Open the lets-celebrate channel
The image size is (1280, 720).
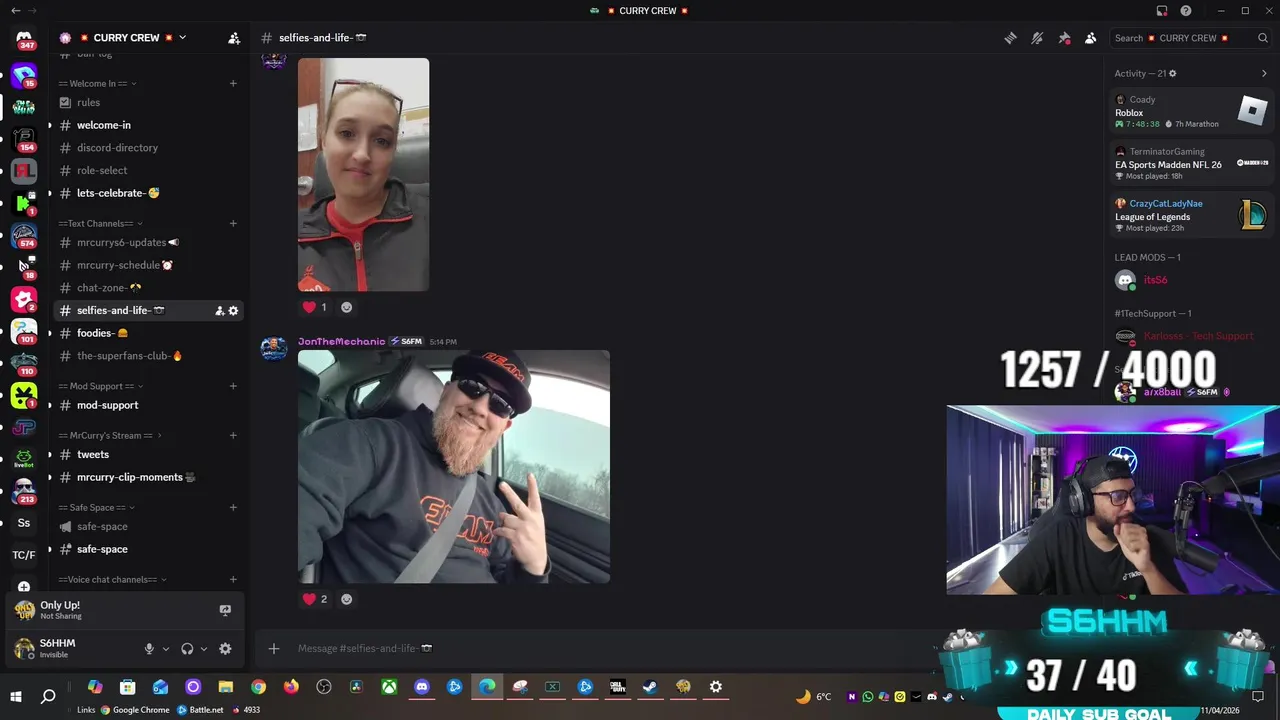tap(149, 193)
